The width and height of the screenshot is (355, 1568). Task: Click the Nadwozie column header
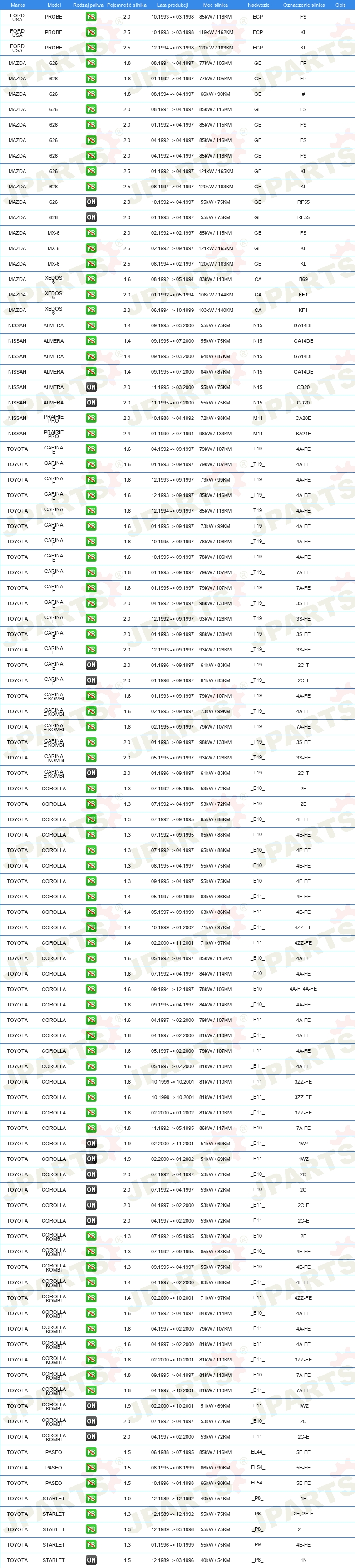pyautogui.click(x=259, y=5)
